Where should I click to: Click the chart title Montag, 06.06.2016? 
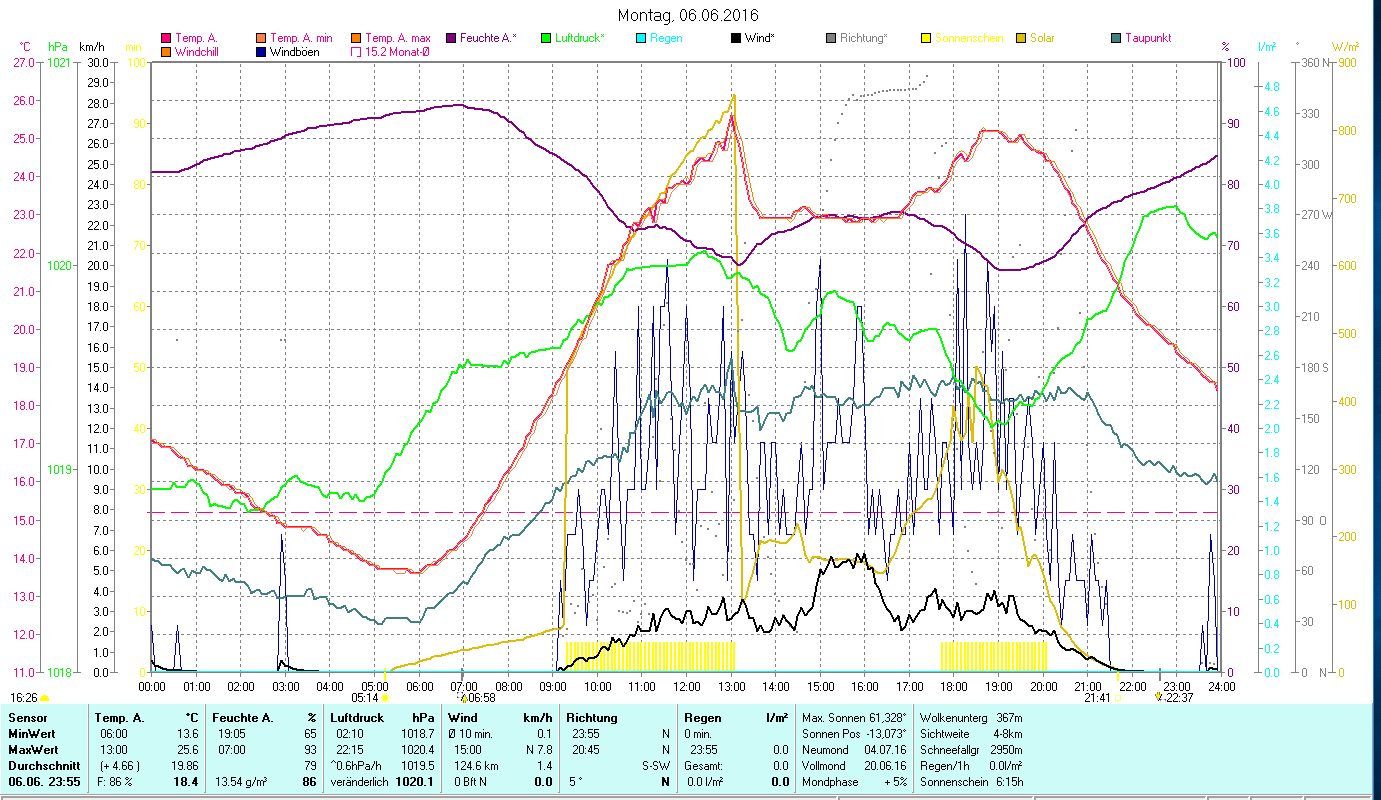(x=688, y=15)
